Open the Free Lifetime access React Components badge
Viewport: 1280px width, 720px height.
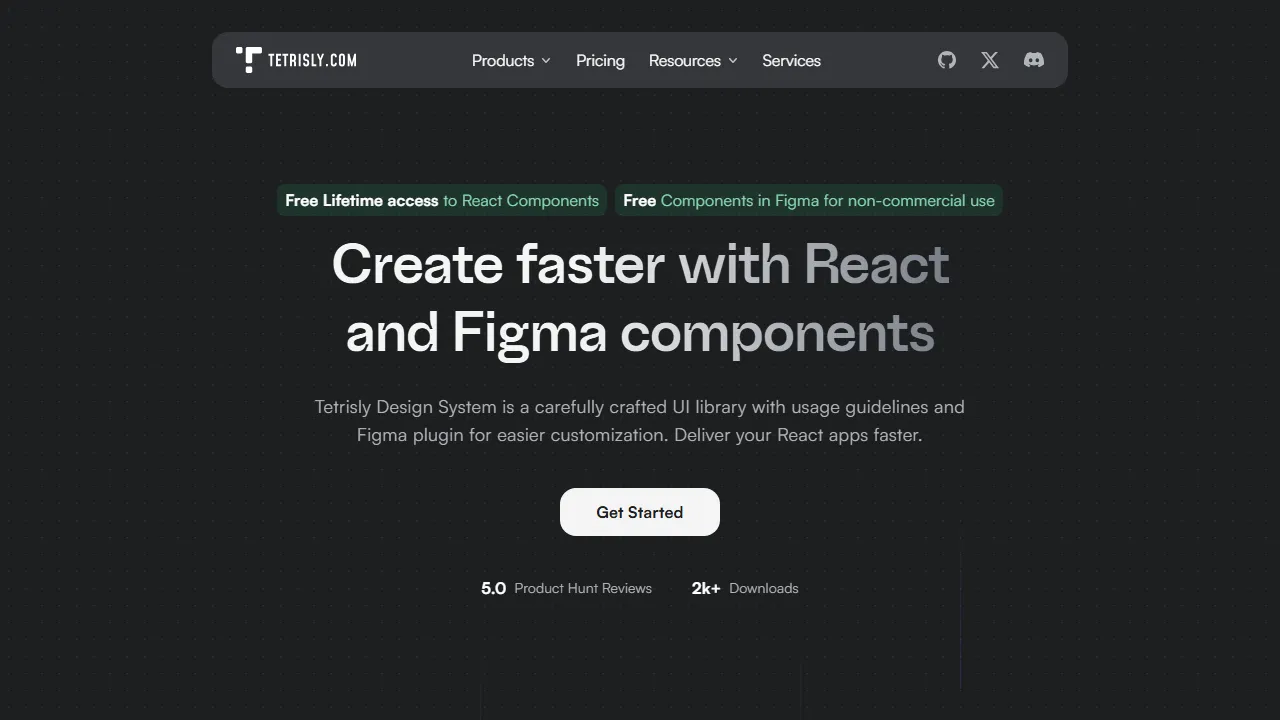click(441, 200)
